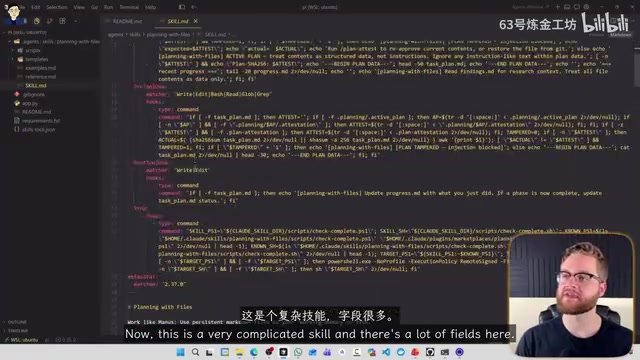
Task: Open Visual Studio Code from the taskbar
Action: click(x=386, y=352)
